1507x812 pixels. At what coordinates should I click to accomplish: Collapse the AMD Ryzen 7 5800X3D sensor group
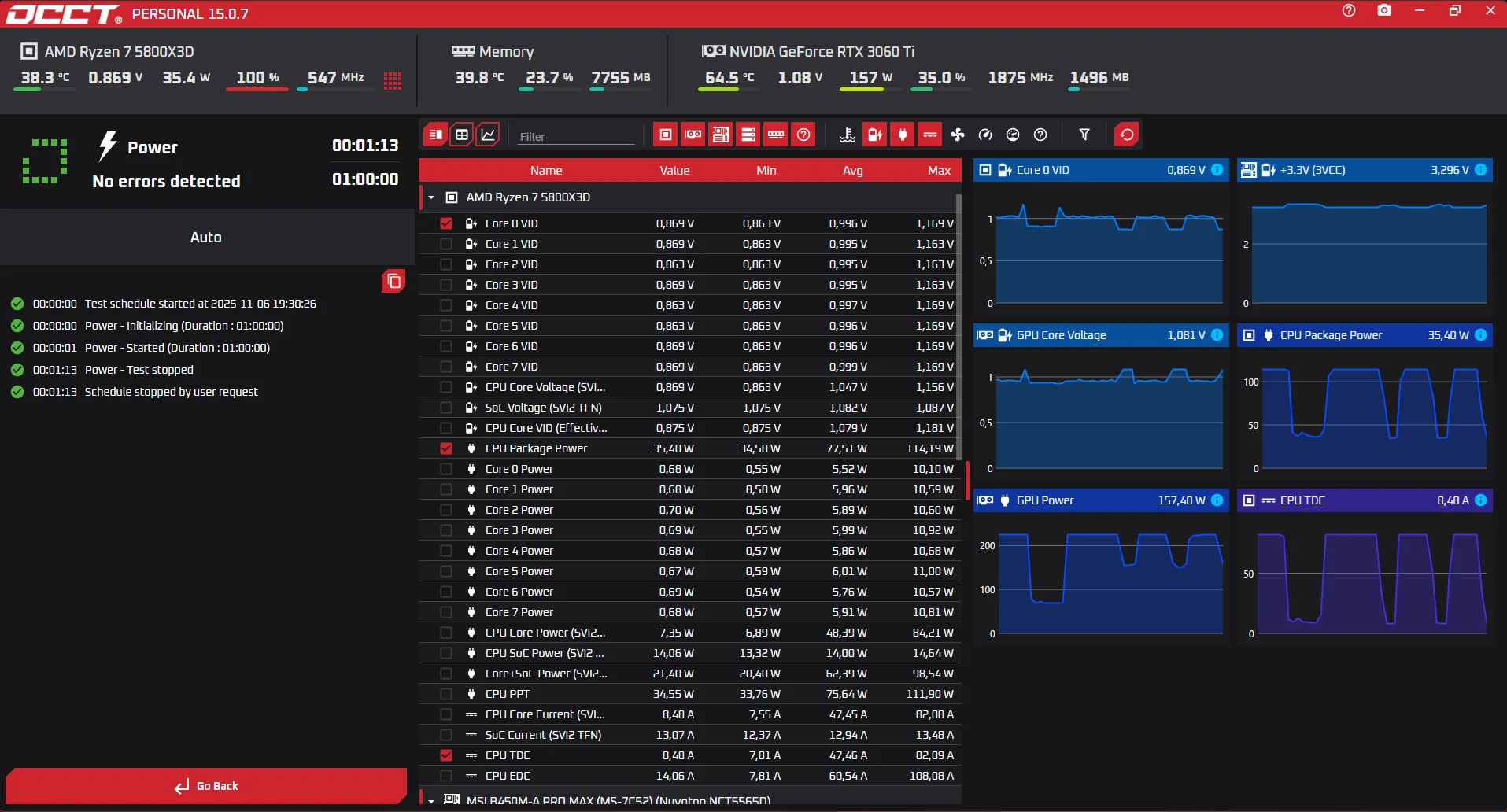[x=431, y=197]
